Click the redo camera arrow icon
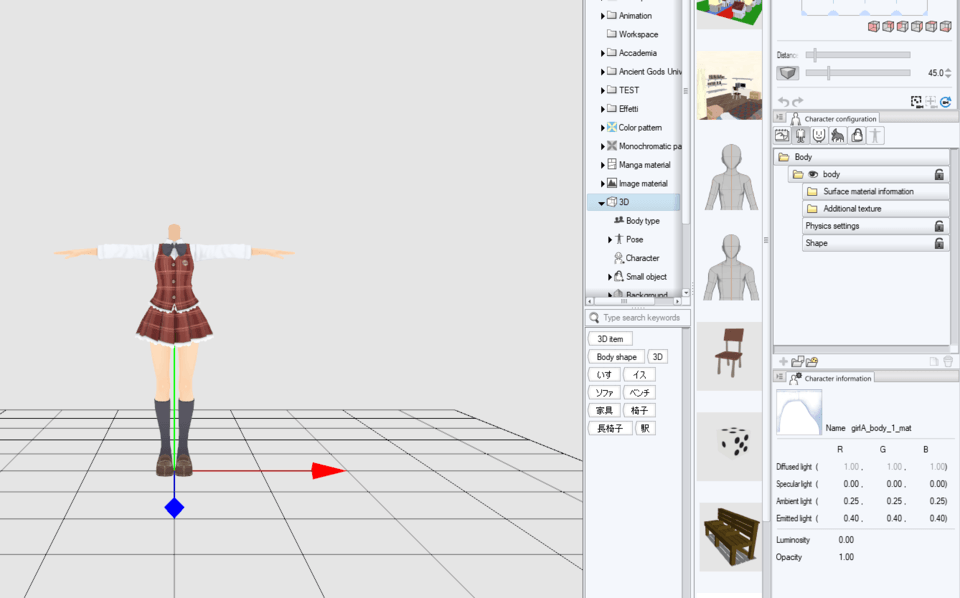 (797, 102)
